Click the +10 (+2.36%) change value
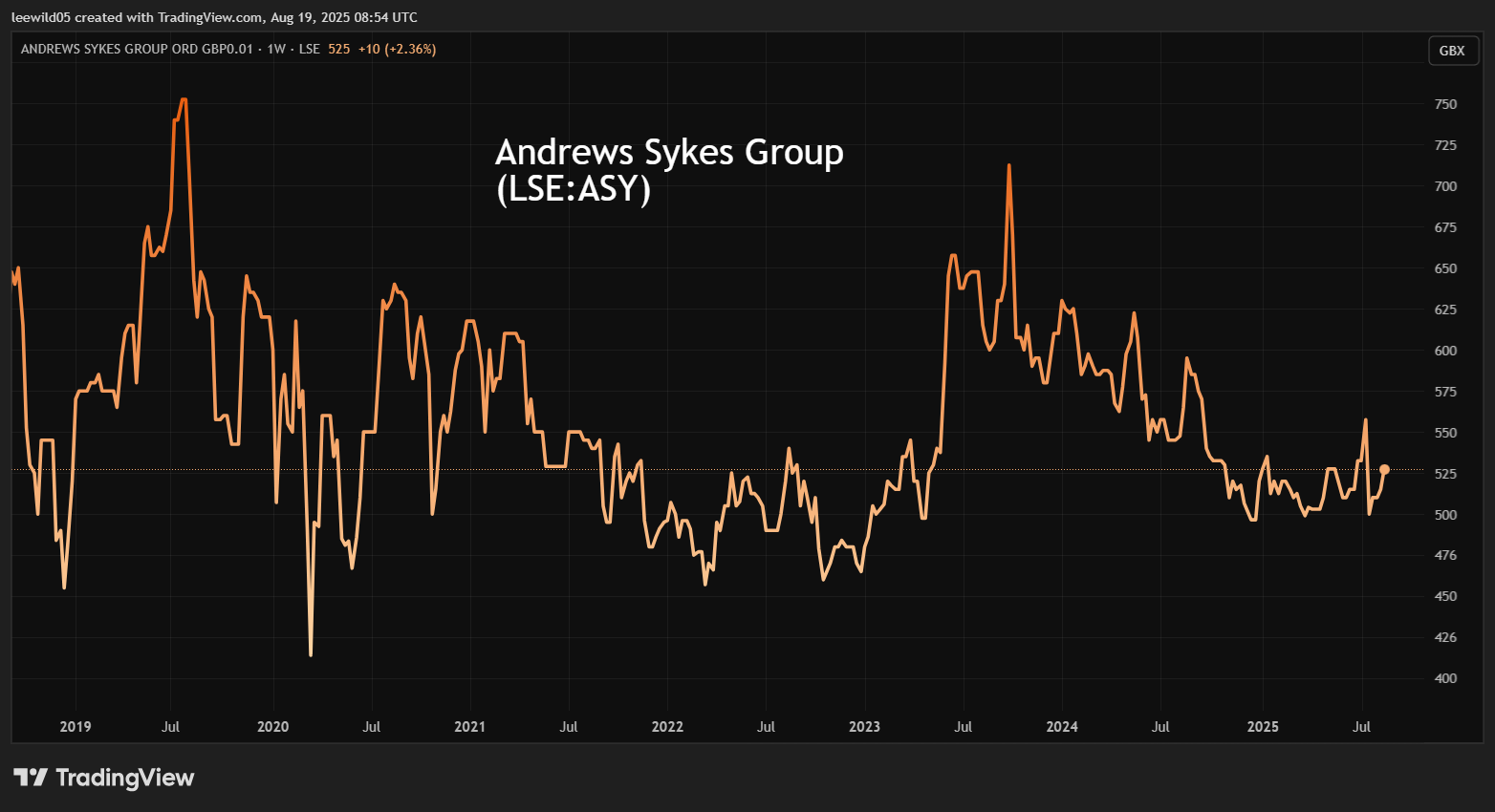1495x812 pixels. pyautogui.click(x=398, y=49)
